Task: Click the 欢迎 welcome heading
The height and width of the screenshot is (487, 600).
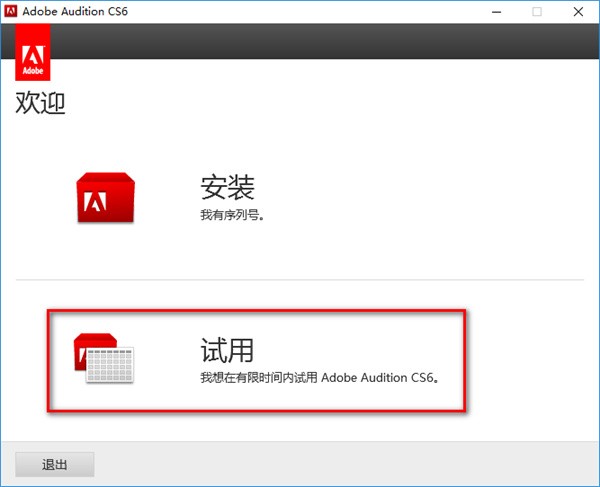Action: point(40,103)
